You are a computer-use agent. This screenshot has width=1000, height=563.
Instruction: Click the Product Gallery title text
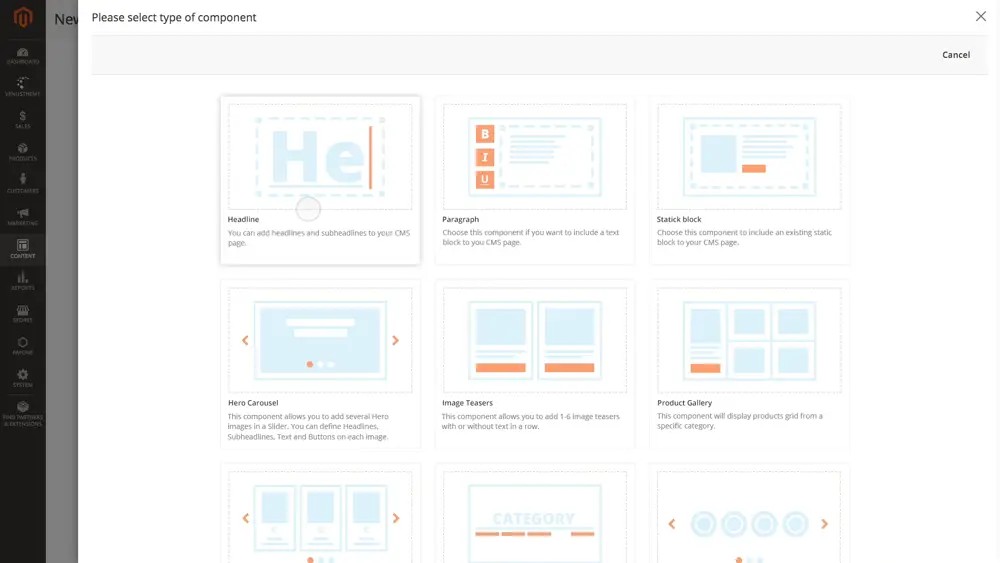tap(684, 403)
